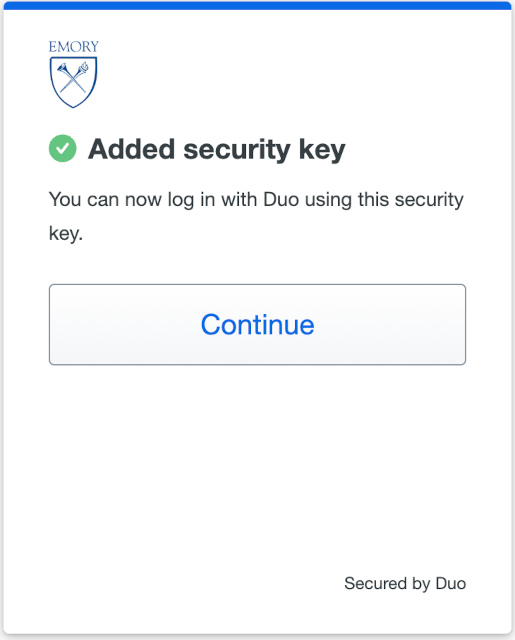Click the "Secured by Duo" footer text
This screenshot has height=640, width=515.
point(405,584)
